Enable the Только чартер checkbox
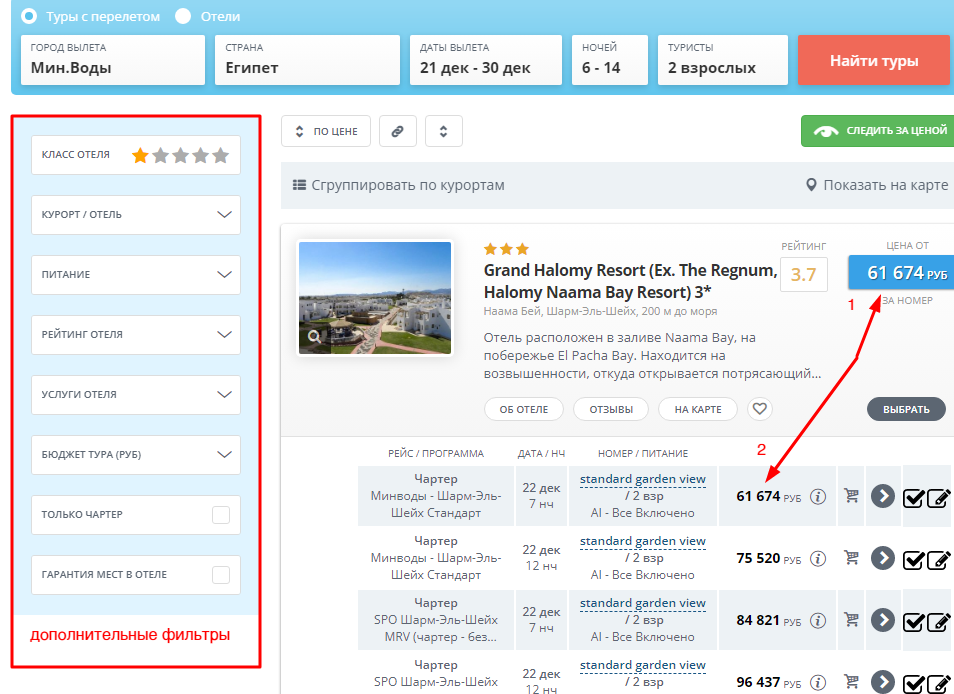This screenshot has width=954, height=694. [x=221, y=515]
